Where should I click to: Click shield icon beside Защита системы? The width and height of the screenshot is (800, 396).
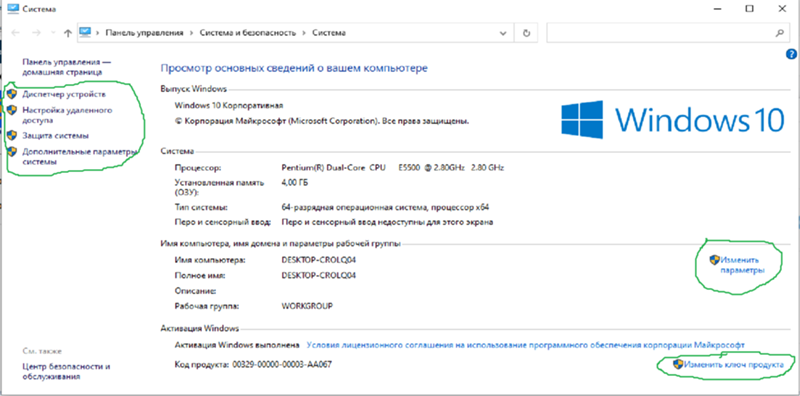[x=12, y=136]
